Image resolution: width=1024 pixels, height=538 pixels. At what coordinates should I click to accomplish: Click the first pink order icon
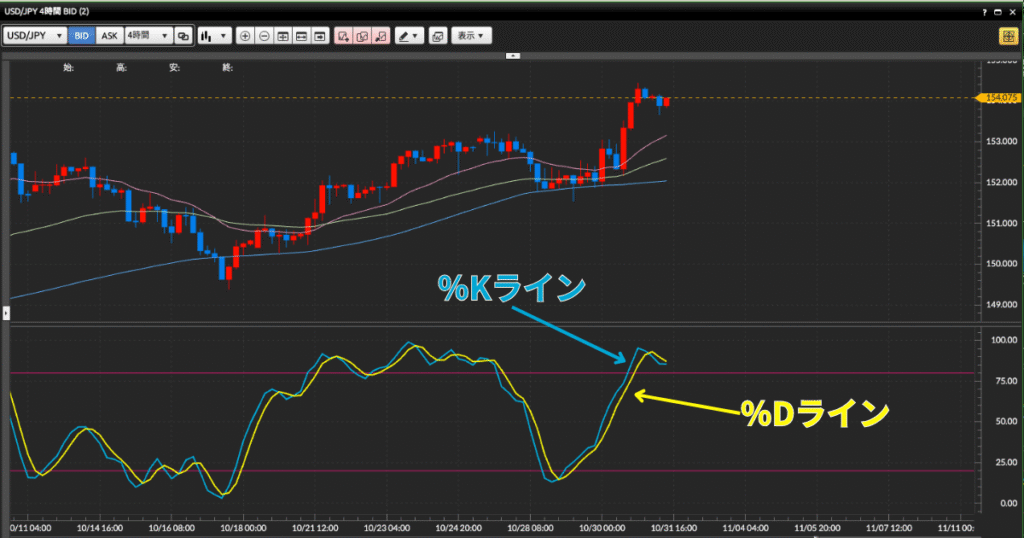click(343, 36)
